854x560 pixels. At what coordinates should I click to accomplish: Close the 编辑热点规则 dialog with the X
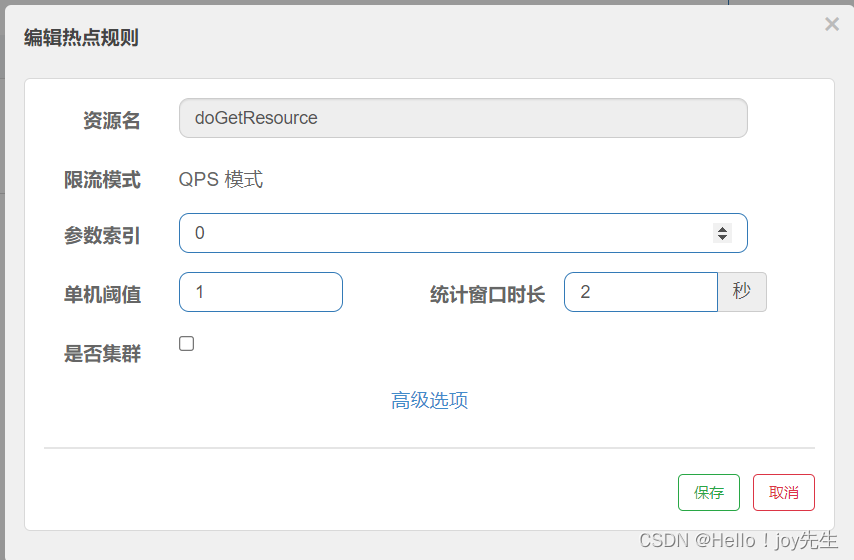tap(832, 24)
